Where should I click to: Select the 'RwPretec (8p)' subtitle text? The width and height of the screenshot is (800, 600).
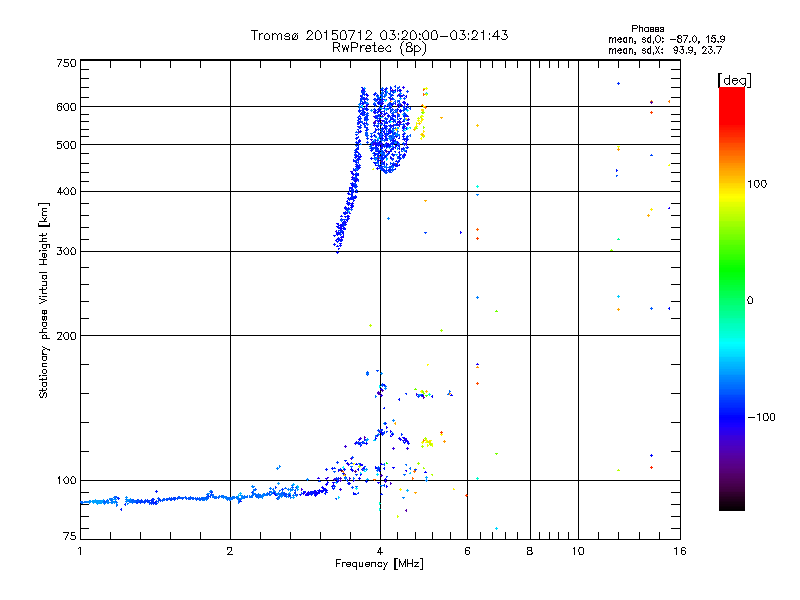click(379, 48)
